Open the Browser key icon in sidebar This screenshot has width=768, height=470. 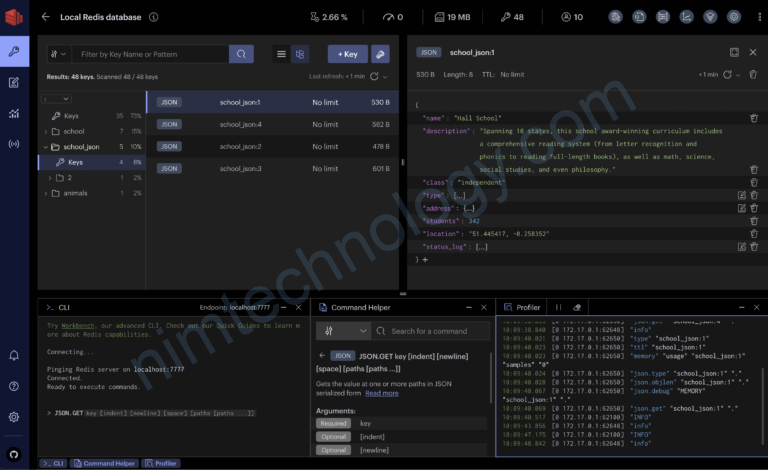pos(14,51)
